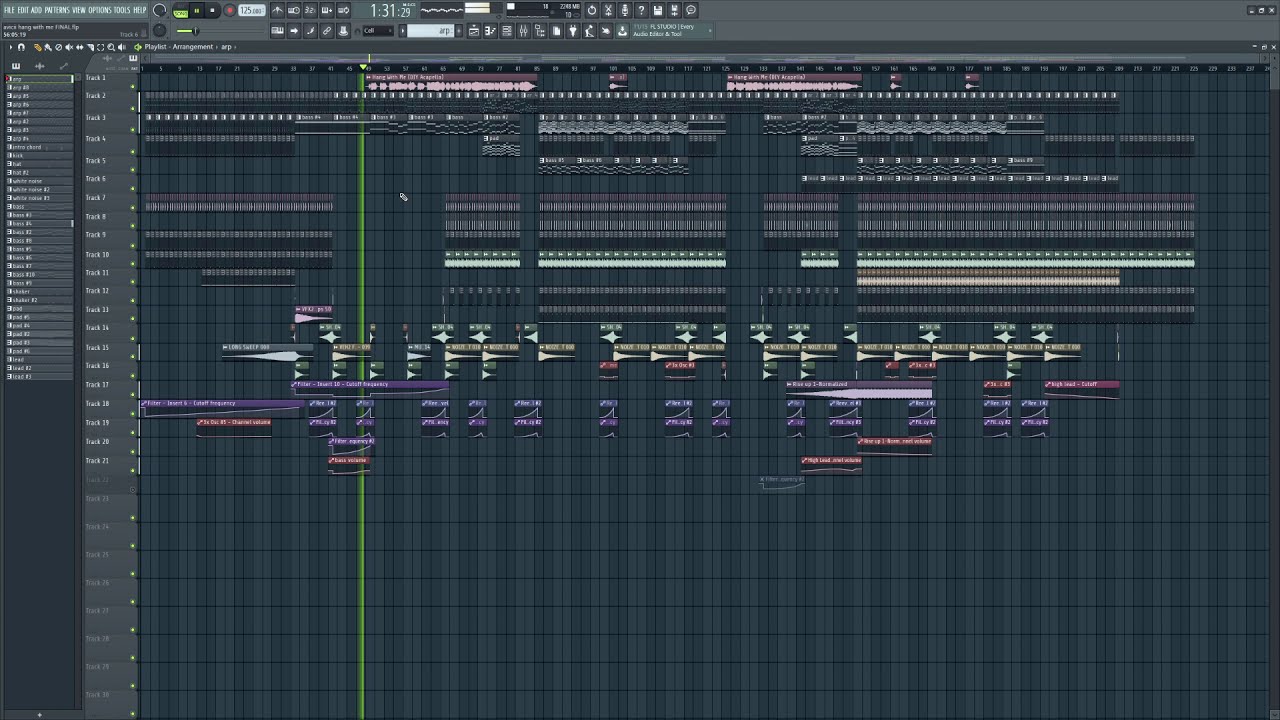The image size is (1280, 720).
Task: Show patterns with the piano-key picker icon
Action: coord(16,66)
